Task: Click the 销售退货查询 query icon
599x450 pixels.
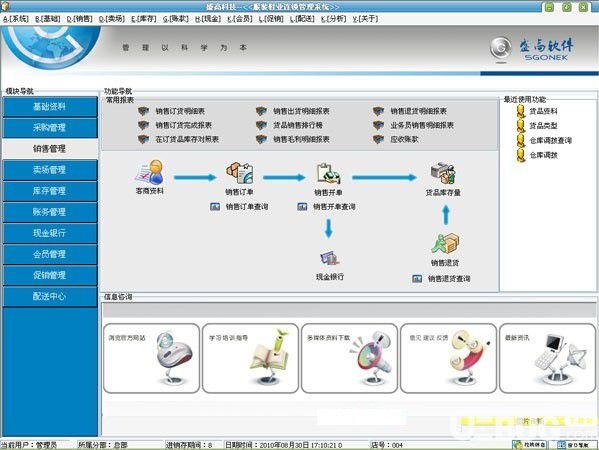Action: [417, 278]
